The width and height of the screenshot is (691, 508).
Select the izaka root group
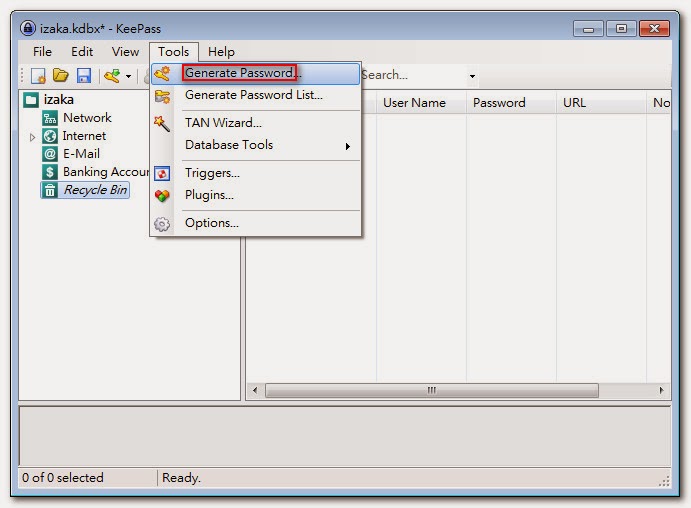(59, 100)
